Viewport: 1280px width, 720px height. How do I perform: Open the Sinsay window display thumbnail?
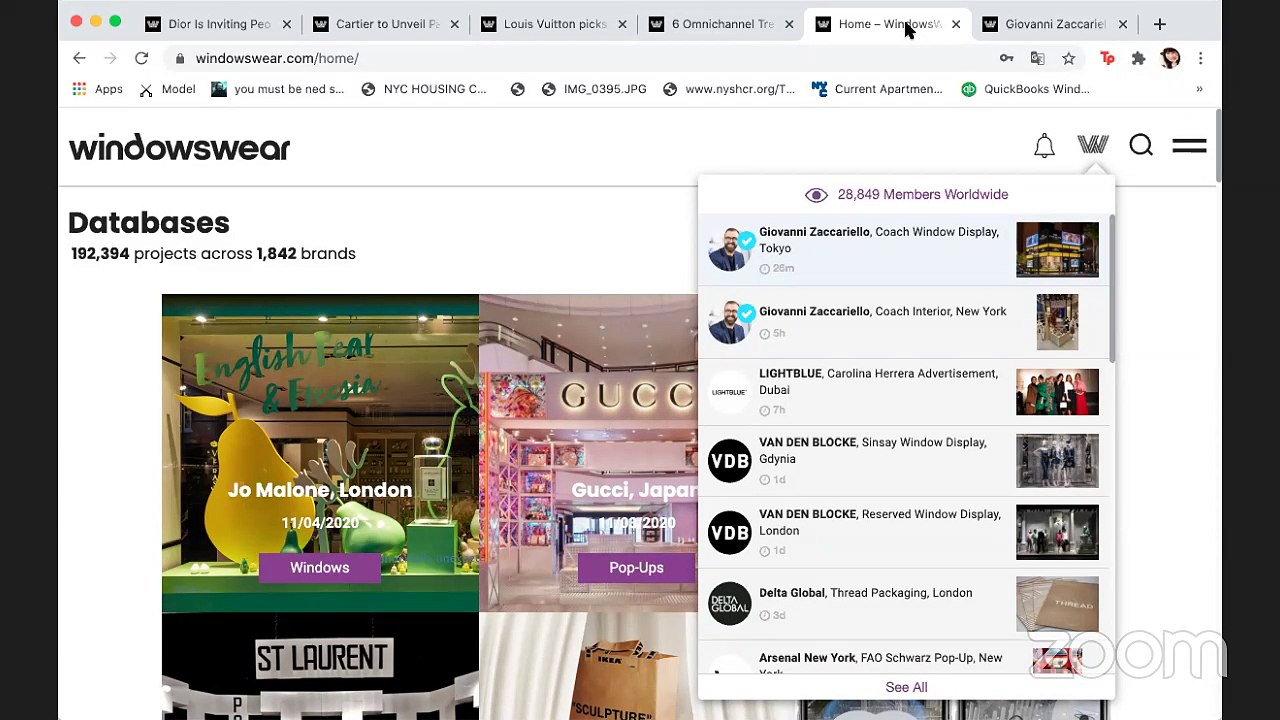tap(1057, 461)
